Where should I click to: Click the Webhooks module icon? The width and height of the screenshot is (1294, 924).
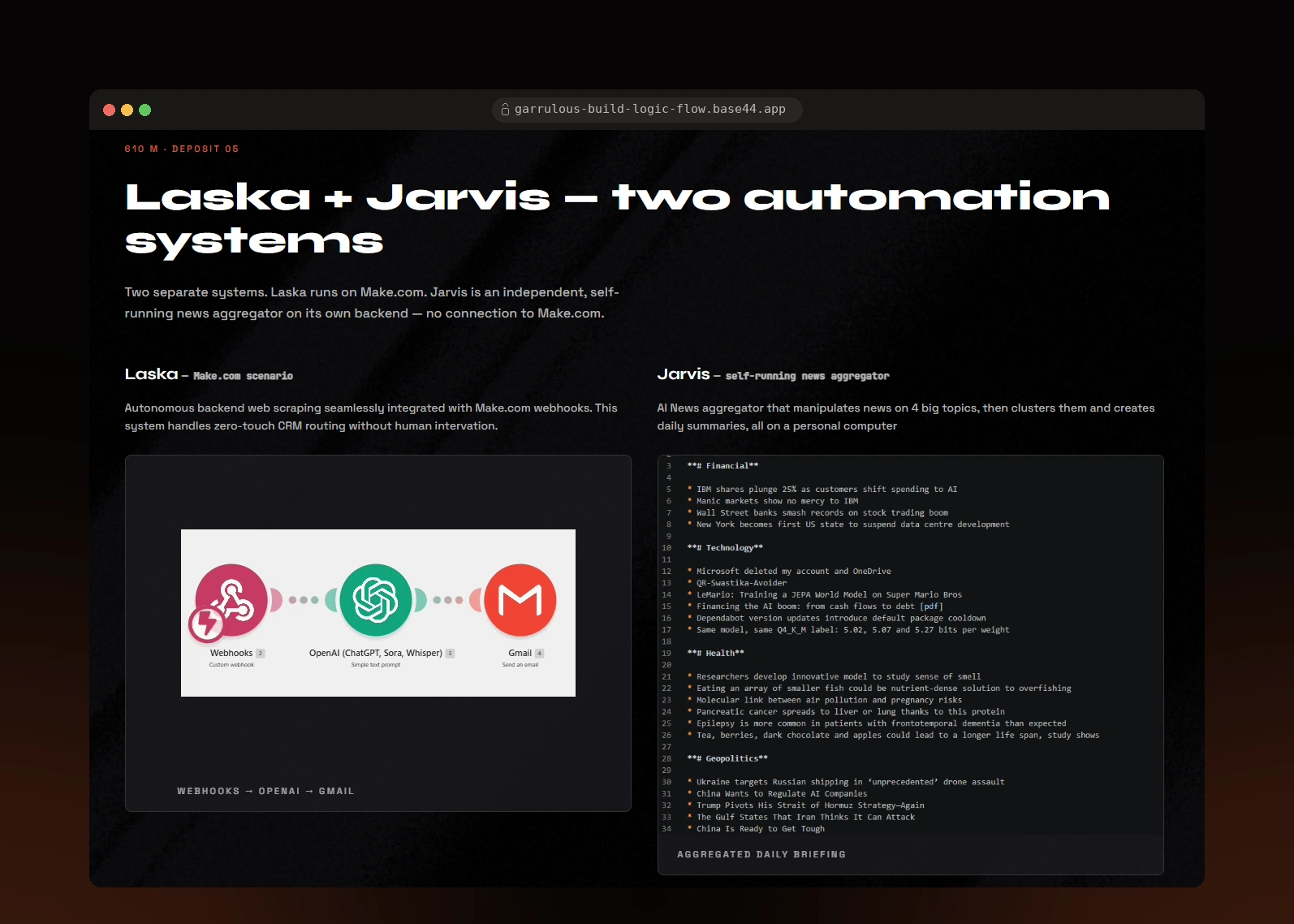pos(231,600)
